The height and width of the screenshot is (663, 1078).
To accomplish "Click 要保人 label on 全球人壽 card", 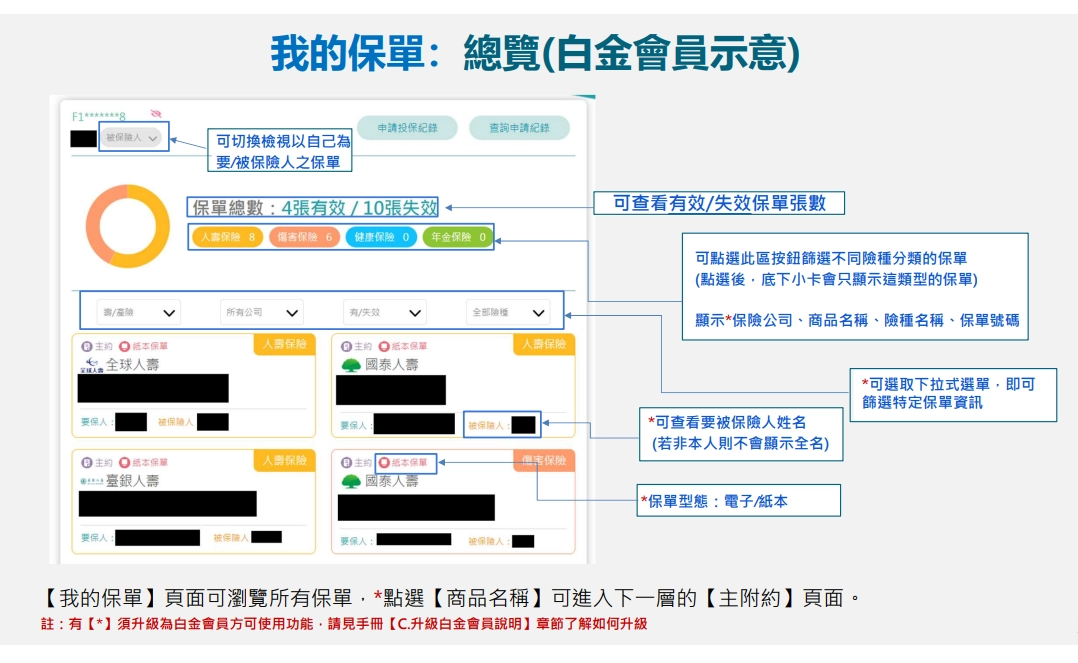I will pos(96,422).
